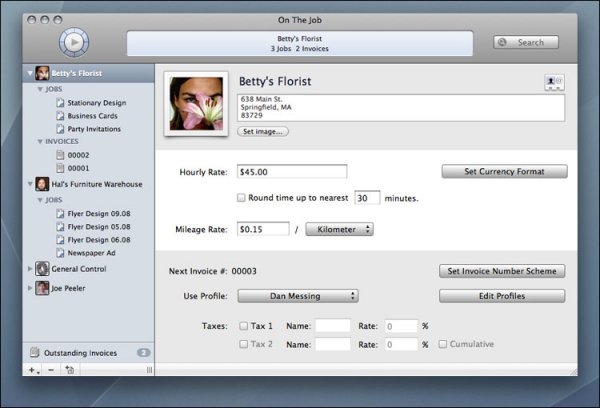Enable Round time up to nearest checkbox

[241, 198]
